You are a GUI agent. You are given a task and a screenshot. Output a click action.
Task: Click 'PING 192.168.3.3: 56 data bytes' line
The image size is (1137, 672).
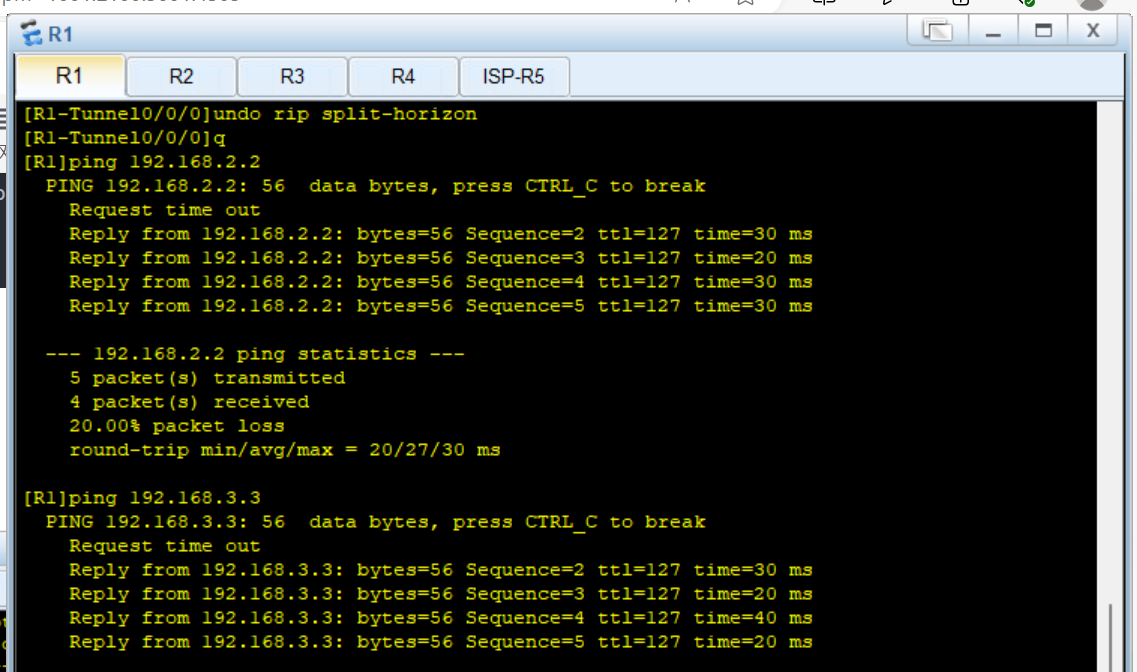(376, 522)
